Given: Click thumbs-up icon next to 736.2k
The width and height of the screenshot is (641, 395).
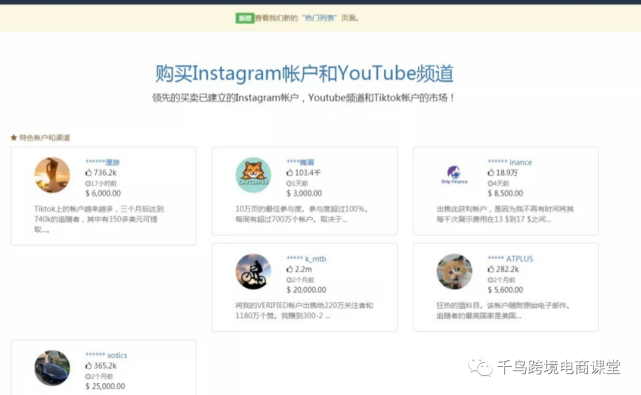Looking at the screenshot, I should 89,173.
